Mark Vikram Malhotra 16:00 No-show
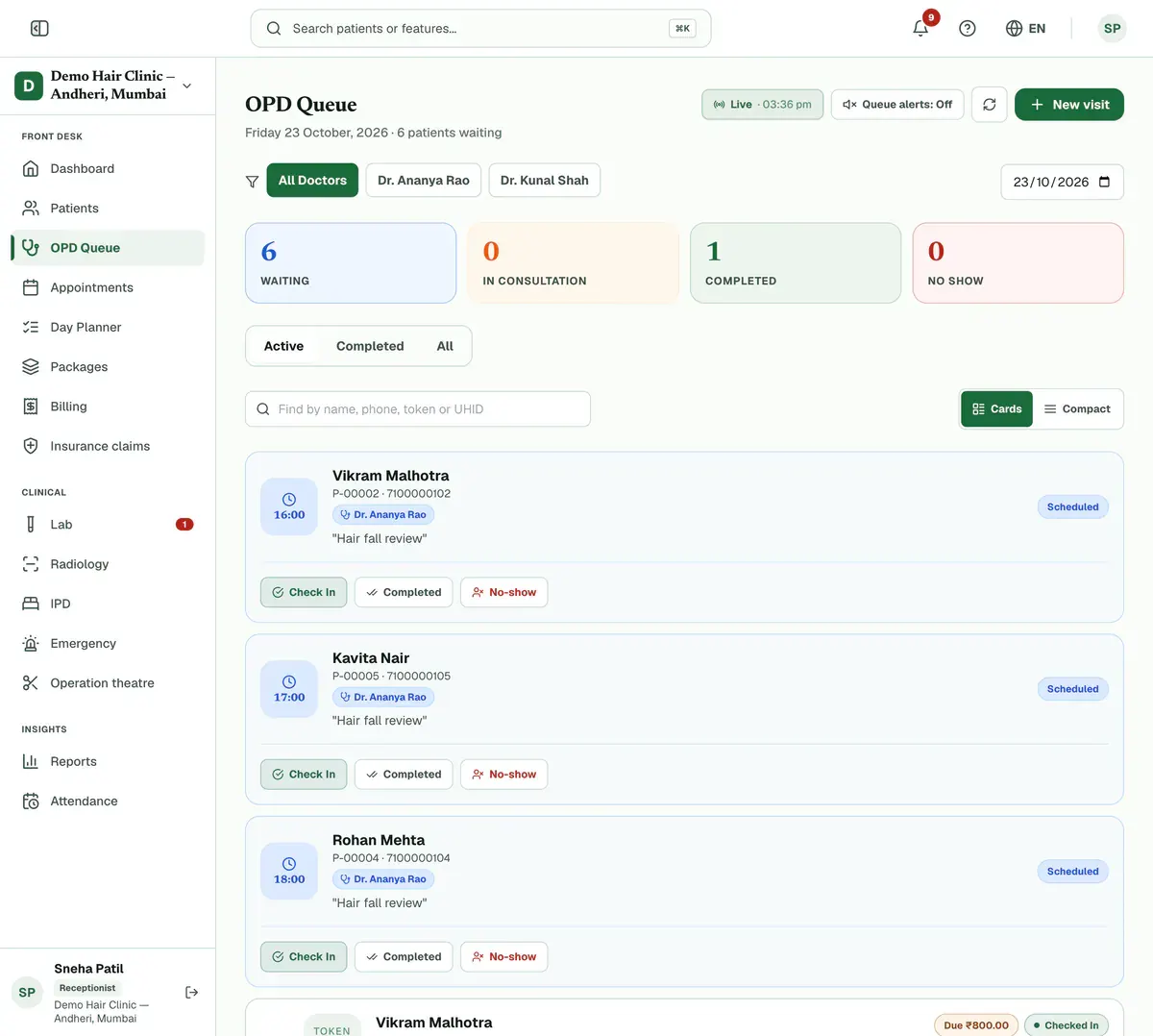The height and width of the screenshot is (1036, 1153). coord(504,592)
